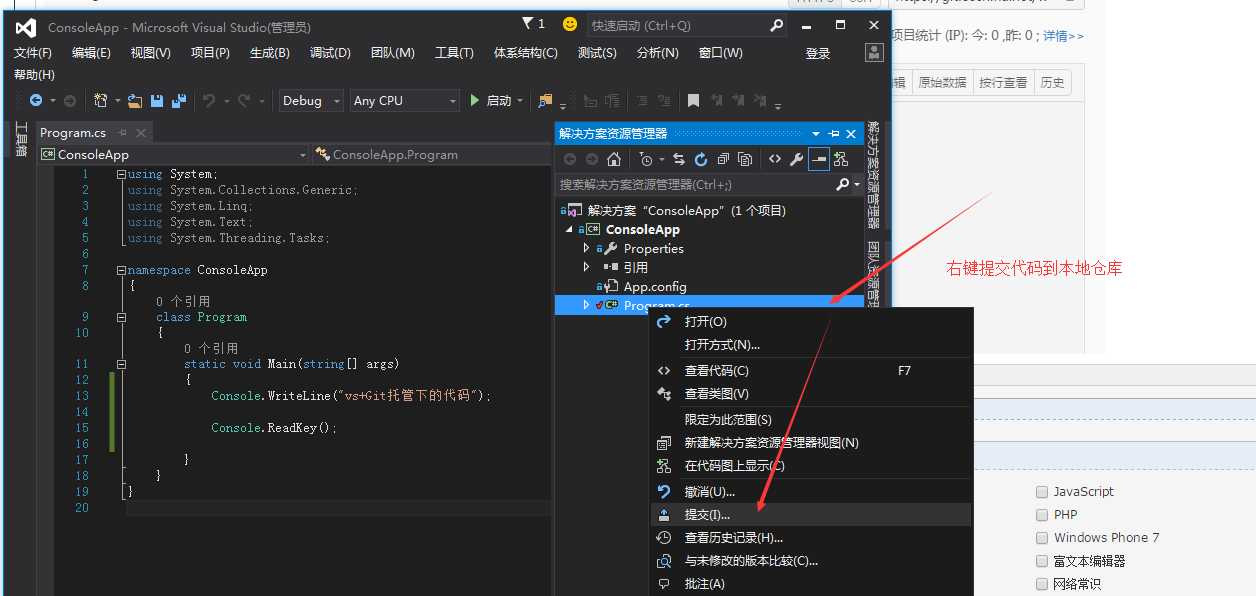Choose 打开(O) from the context menu
The height and width of the screenshot is (596, 1256).
coord(810,321)
